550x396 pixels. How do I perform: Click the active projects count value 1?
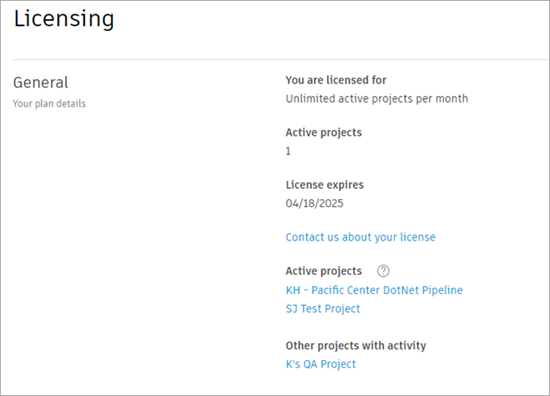[x=288, y=151]
